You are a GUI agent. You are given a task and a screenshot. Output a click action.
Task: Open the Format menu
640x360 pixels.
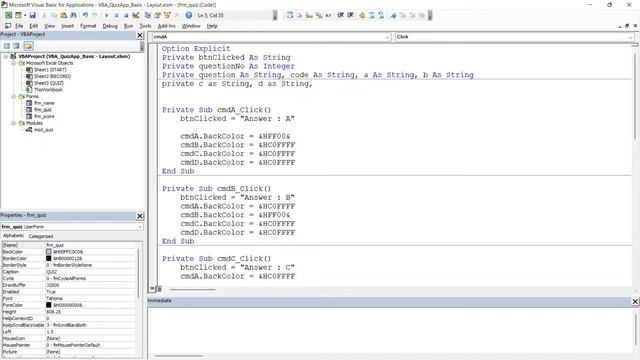(88, 26)
